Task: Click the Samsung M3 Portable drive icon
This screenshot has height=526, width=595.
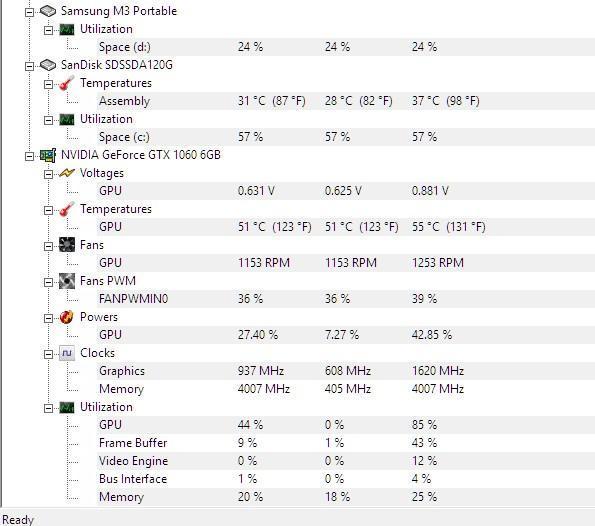Action: [x=48, y=11]
